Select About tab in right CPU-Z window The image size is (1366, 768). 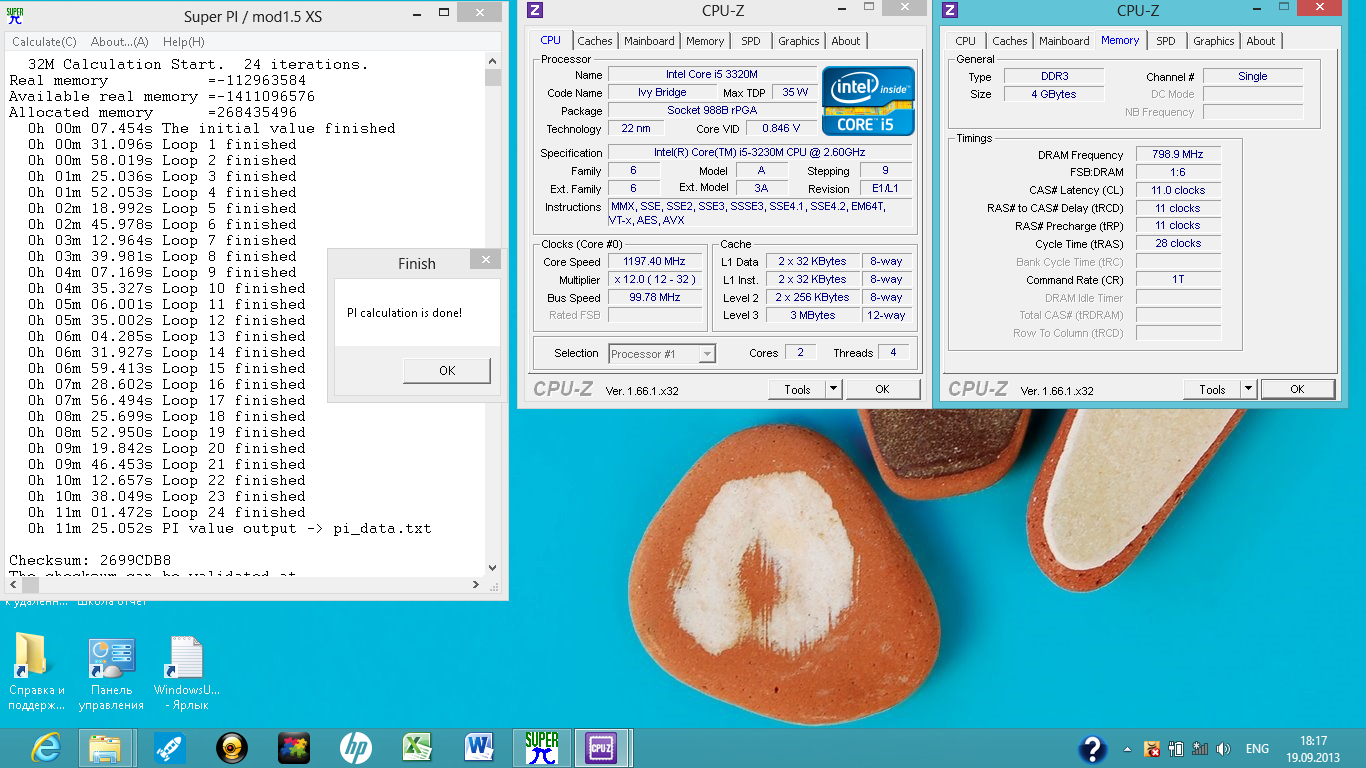pos(1261,41)
